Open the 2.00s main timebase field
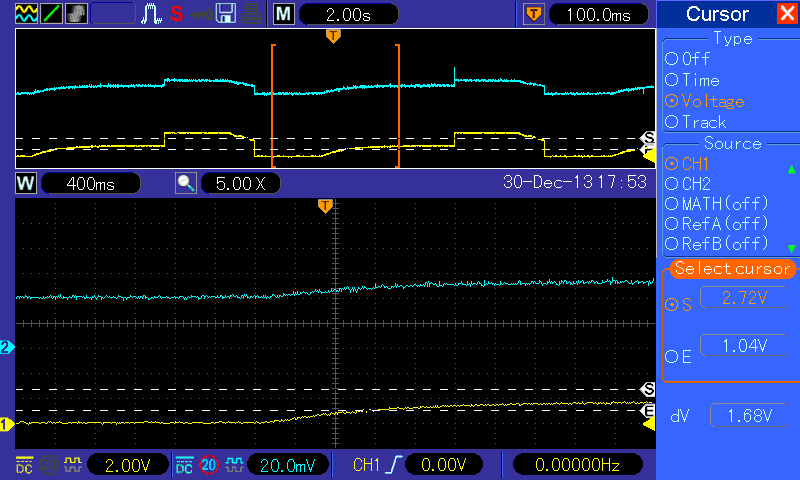This screenshot has height=480, width=800. tap(348, 14)
